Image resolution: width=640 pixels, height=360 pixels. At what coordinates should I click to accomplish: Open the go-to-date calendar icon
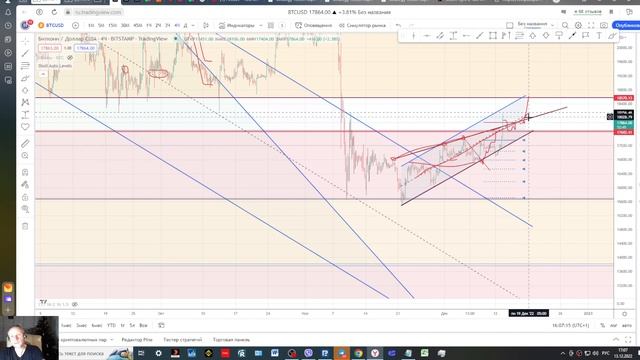point(161,325)
